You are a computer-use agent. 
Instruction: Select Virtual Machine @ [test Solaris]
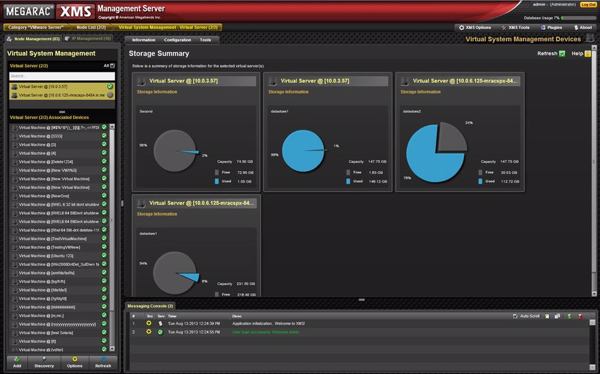click(x=59, y=333)
